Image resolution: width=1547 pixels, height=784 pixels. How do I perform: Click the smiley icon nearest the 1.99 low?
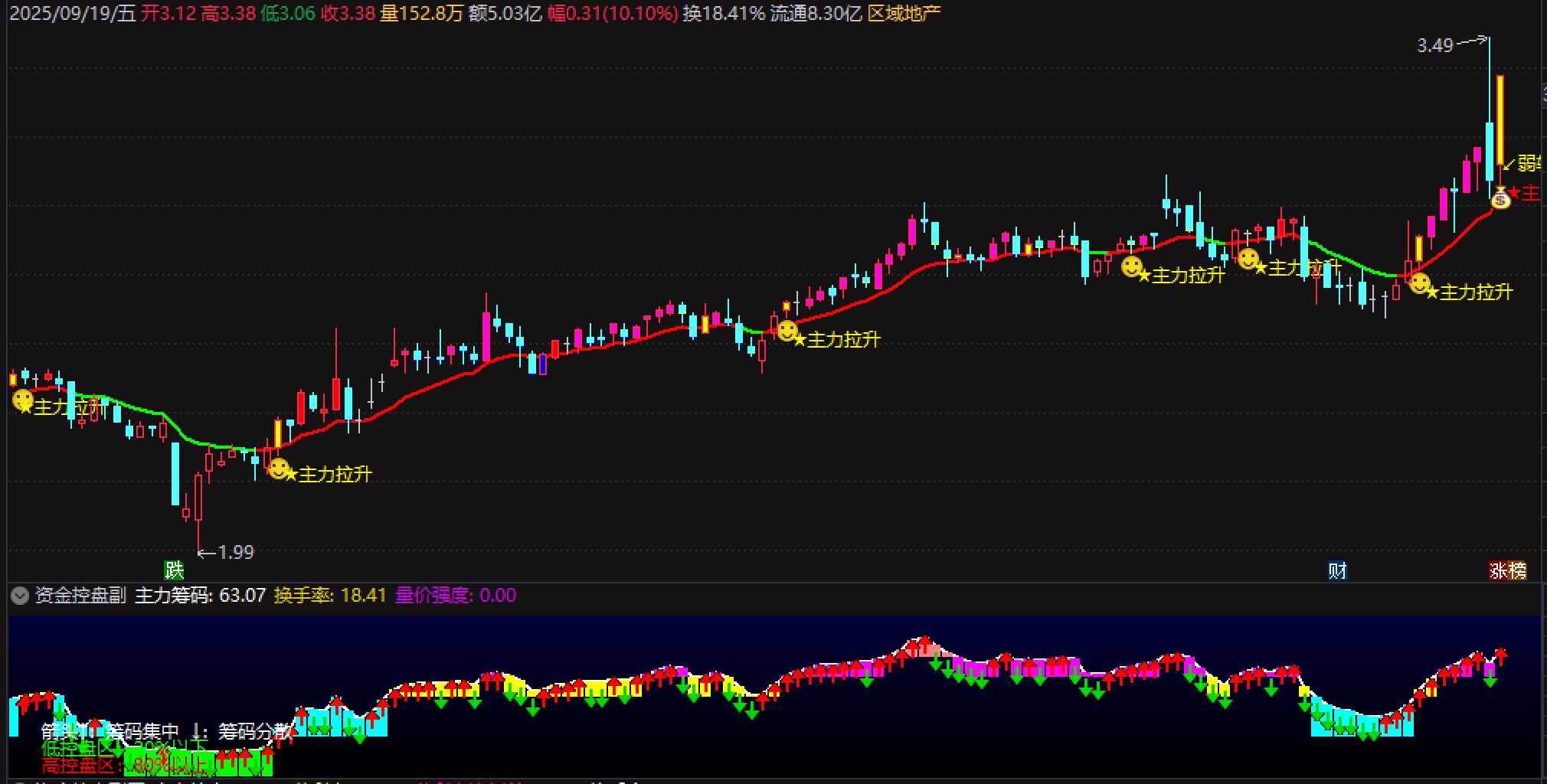coord(279,469)
